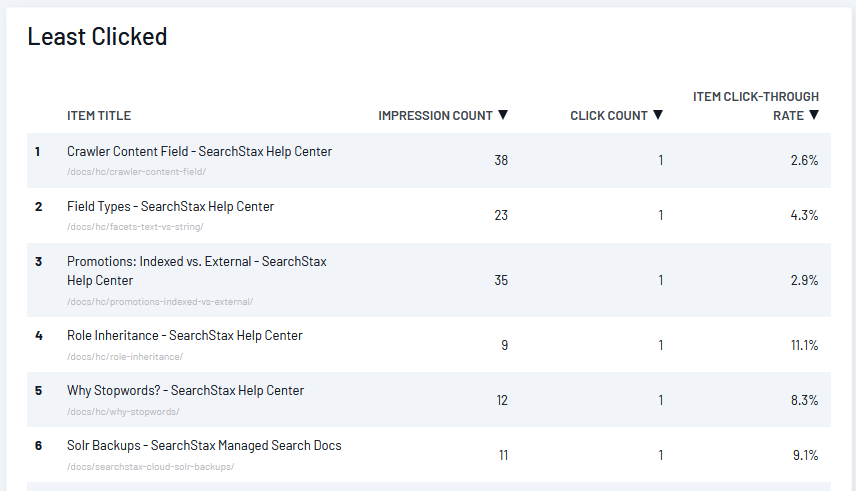Open Crawler Content Field help article
This screenshot has width=856, height=491.
199,151
